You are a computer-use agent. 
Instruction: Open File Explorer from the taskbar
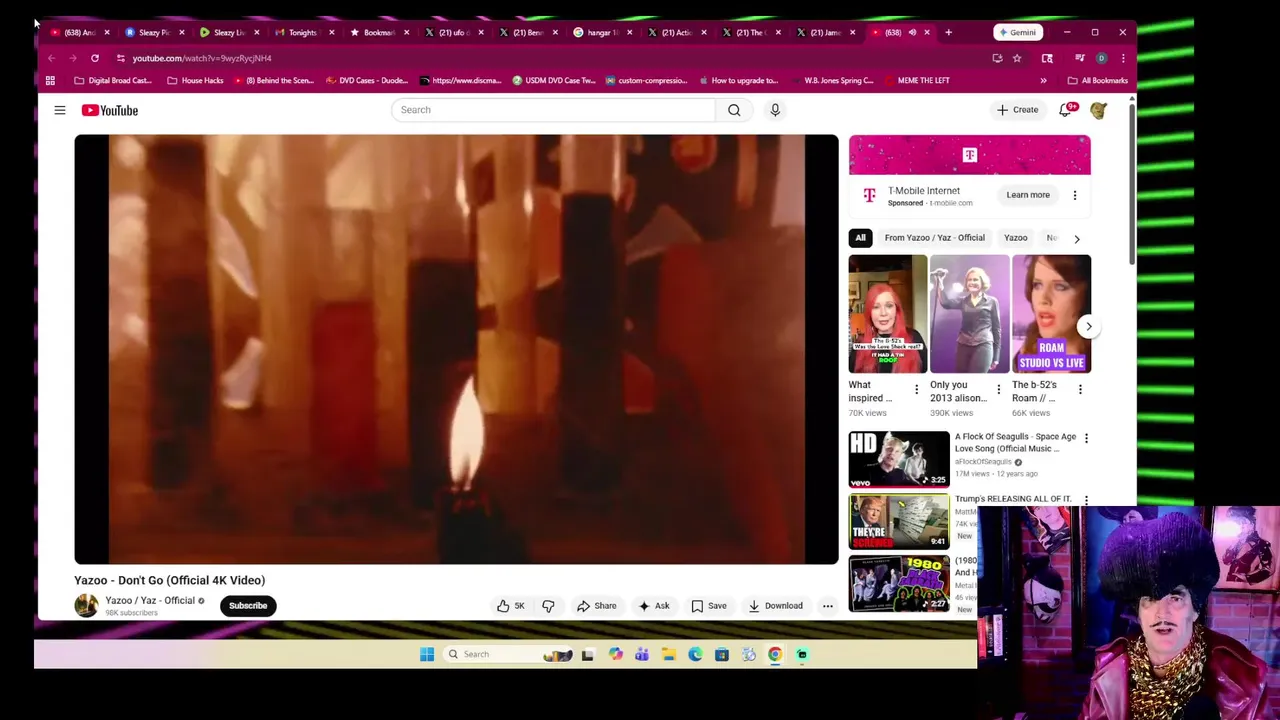tap(668, 654)
